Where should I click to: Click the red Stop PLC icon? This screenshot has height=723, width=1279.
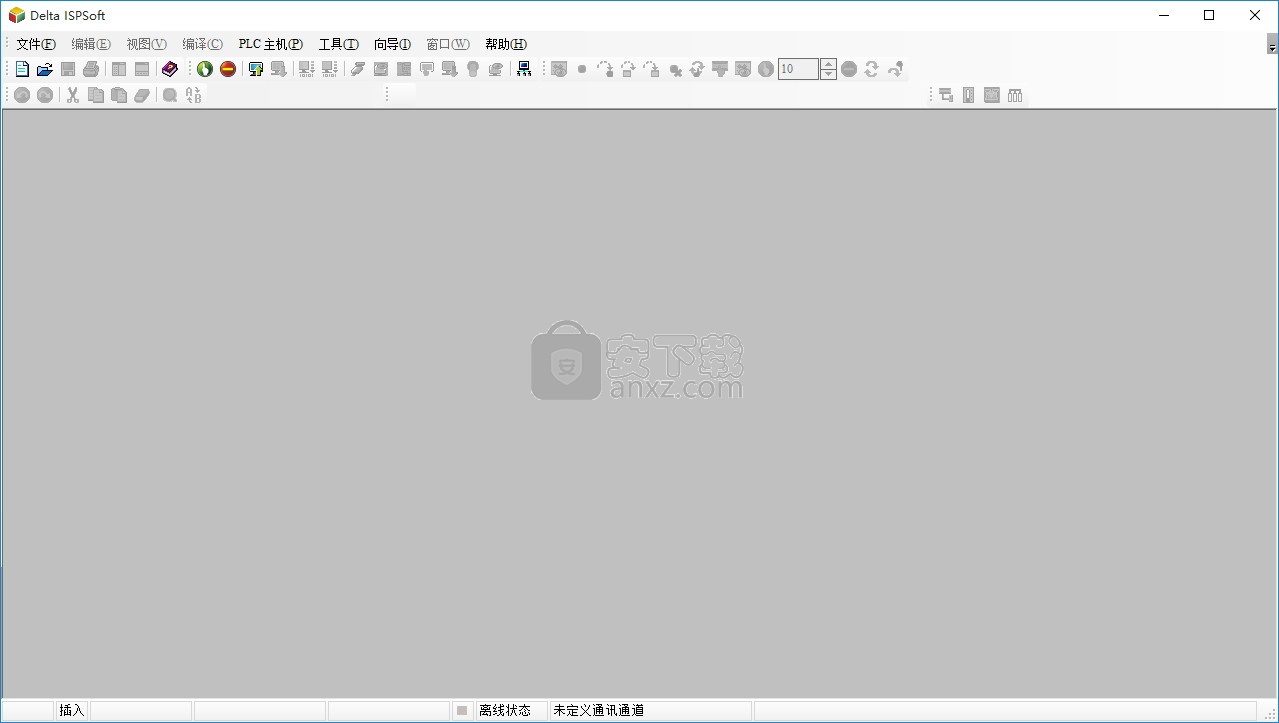tap(228, 69)
